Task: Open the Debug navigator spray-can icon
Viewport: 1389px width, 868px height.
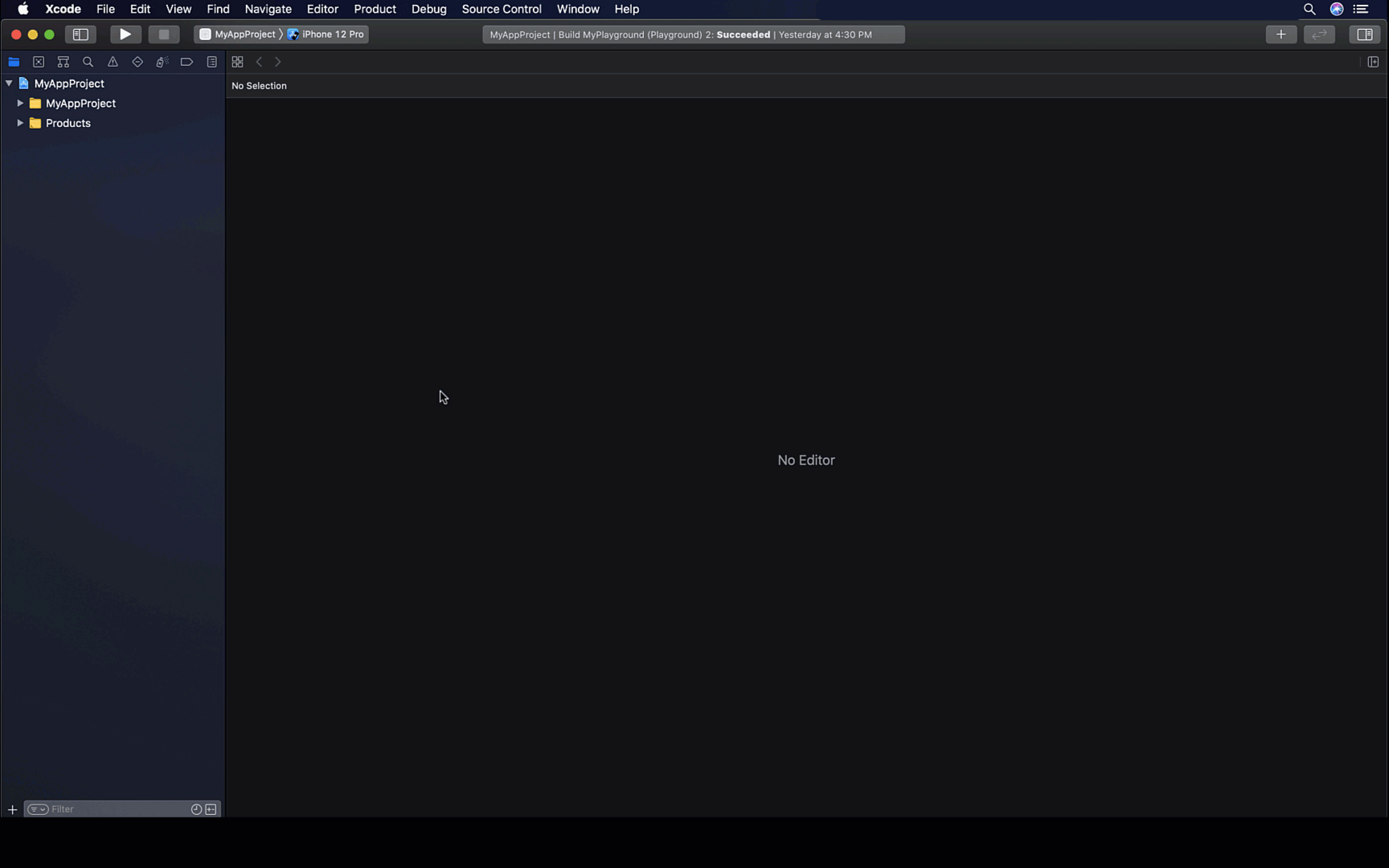Action: [x=162, y=62]
